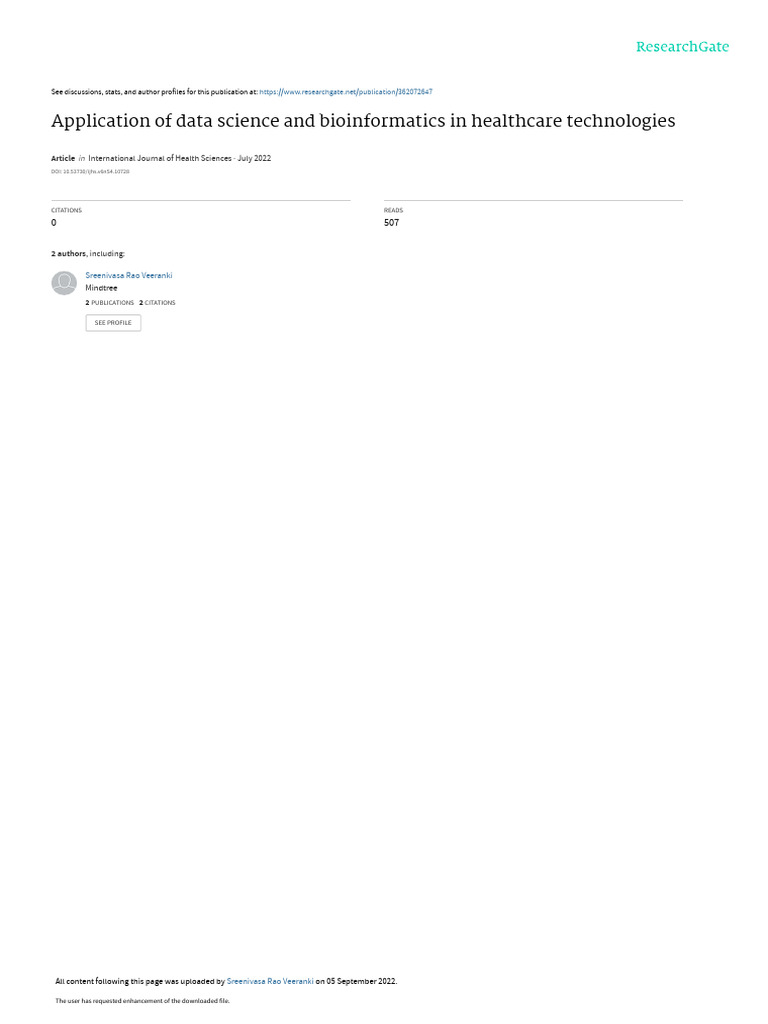Click the enhancement request notice at page bottom
This screenshot has height=1024, width=768.
click(x=142, y=1000)
